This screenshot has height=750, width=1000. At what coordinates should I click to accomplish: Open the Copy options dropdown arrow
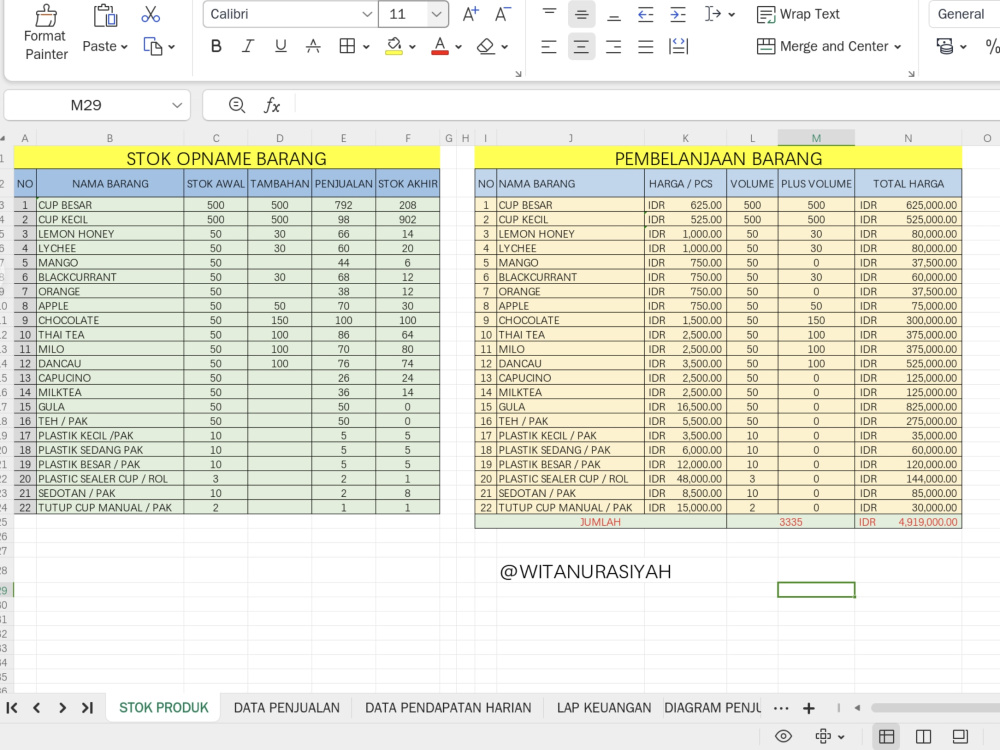pyautogui.click(x=172, y=47)
